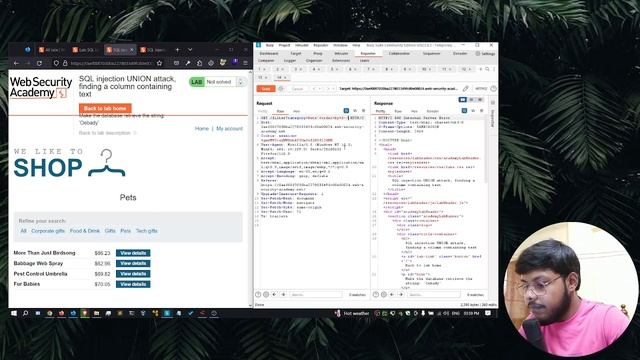This screenshot has height=360, width=640.
Task: Click Hot weather widget in taskbar
Action: [352, 313]
